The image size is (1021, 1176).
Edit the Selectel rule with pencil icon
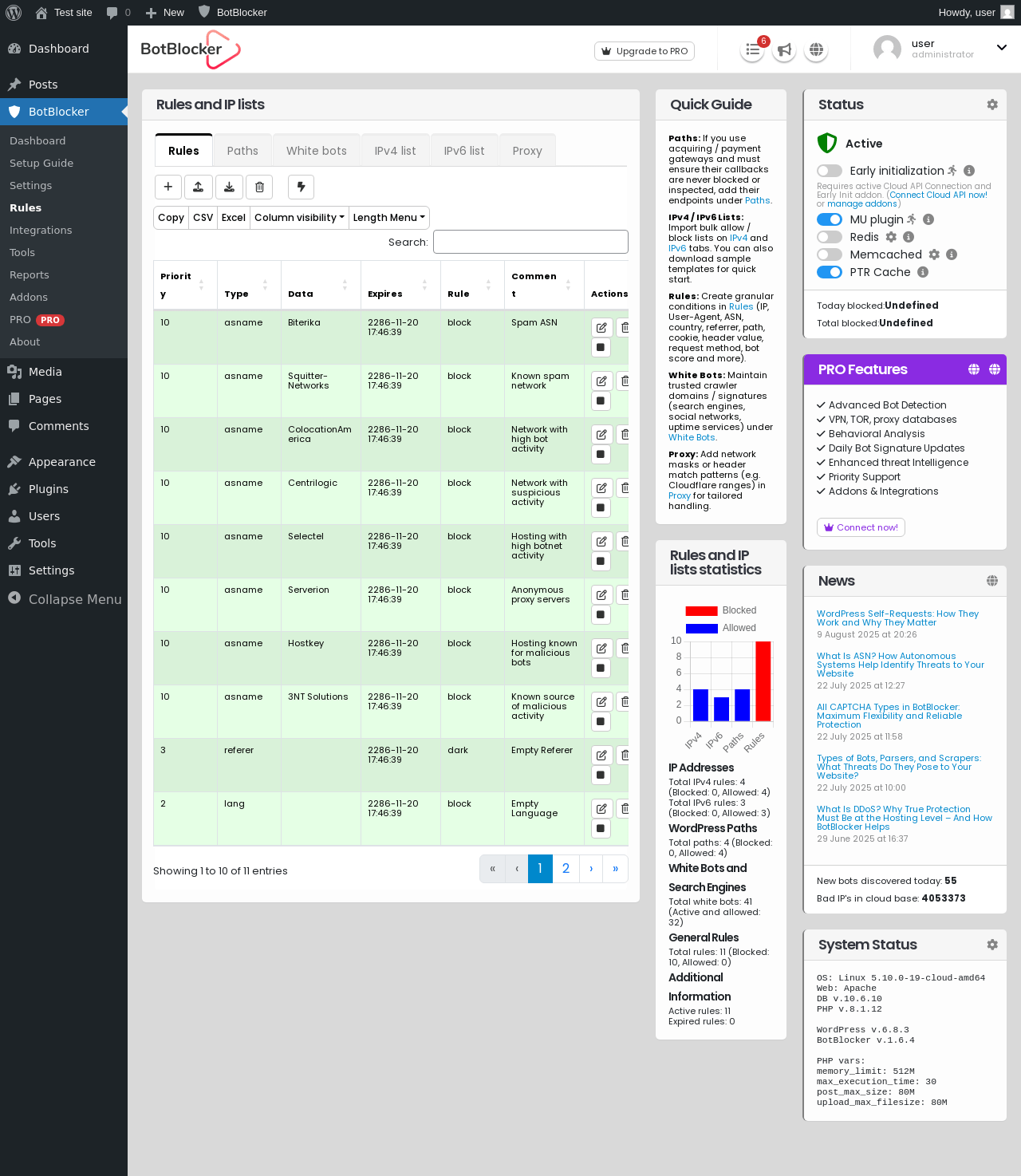(601, 541)
